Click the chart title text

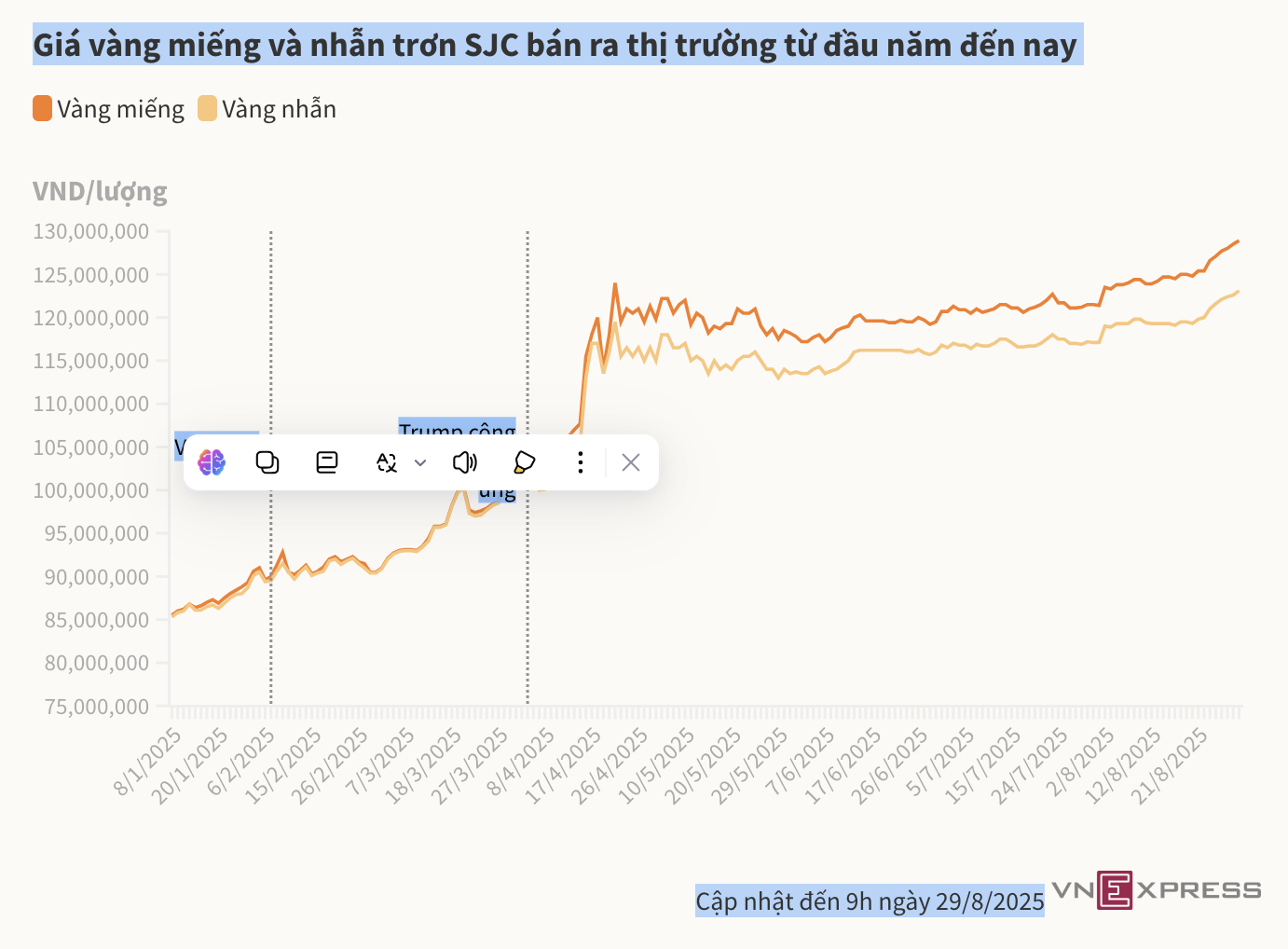pos(555,45)
